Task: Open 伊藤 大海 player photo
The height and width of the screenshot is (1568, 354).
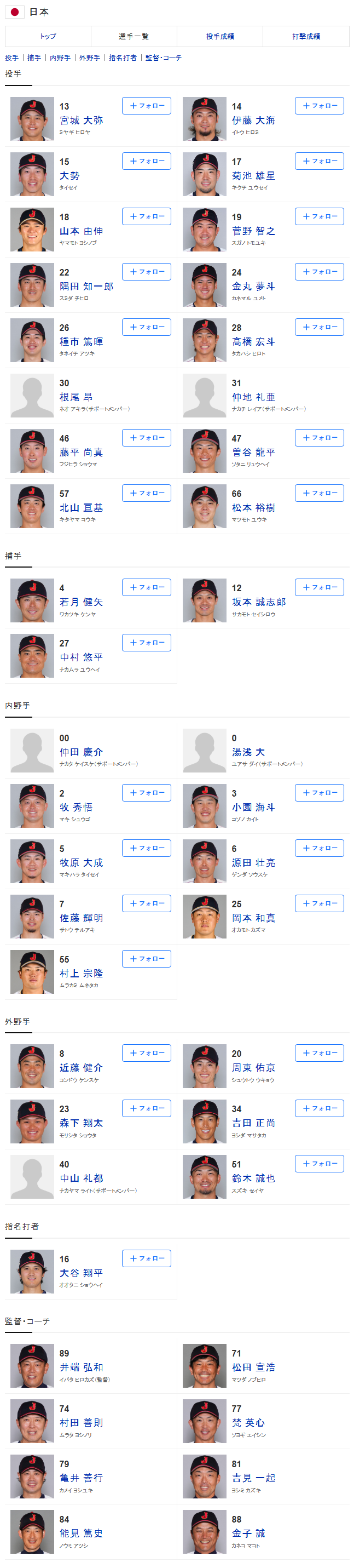Action: tap(205, 119)
